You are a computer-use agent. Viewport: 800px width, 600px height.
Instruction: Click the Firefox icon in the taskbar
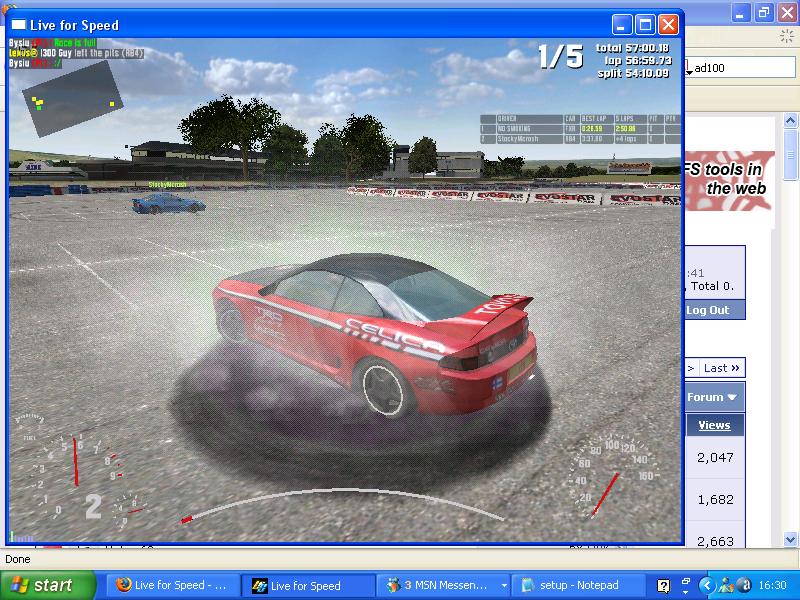point(123,585)
